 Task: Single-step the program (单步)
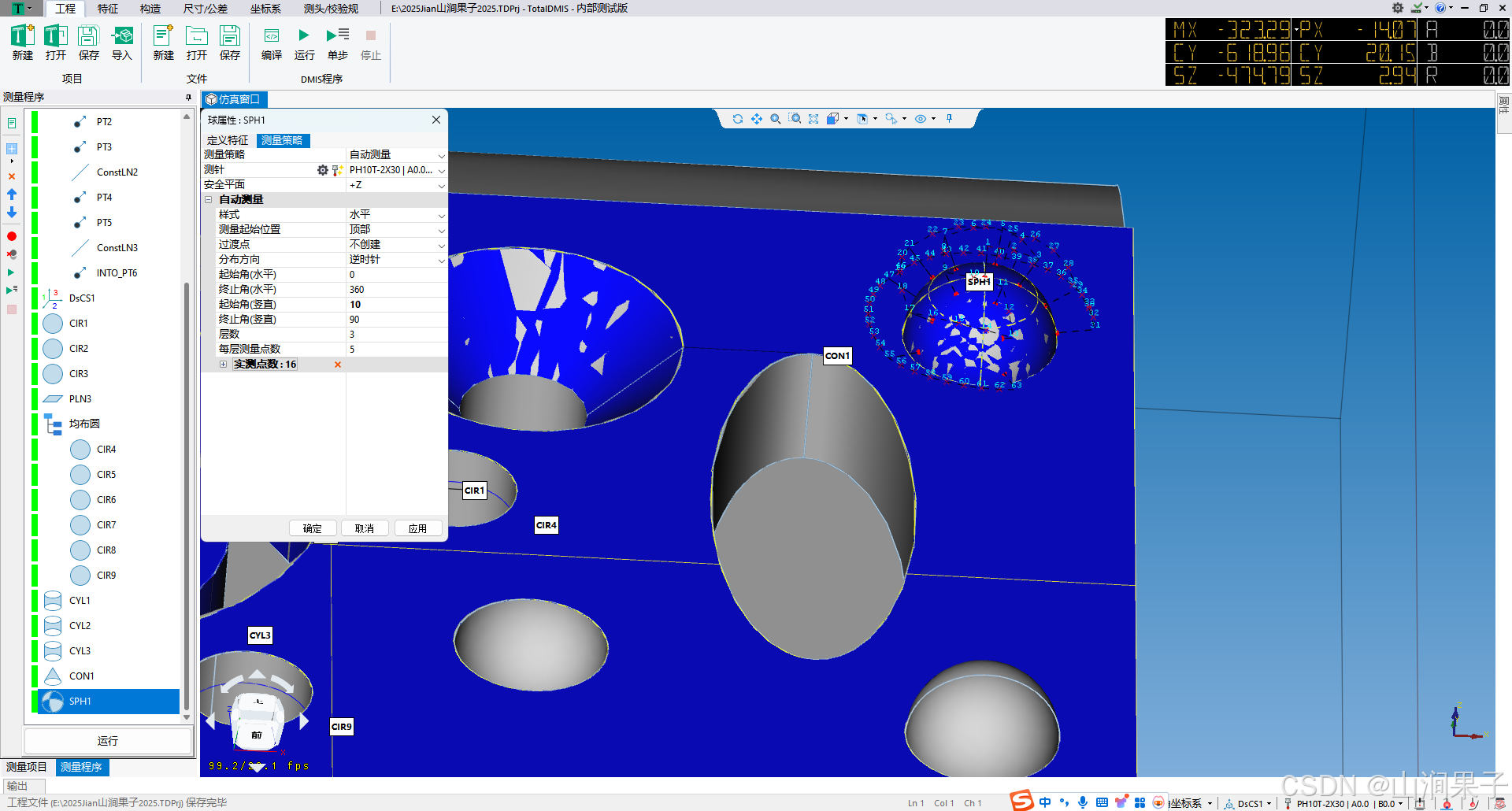(337, 43)
